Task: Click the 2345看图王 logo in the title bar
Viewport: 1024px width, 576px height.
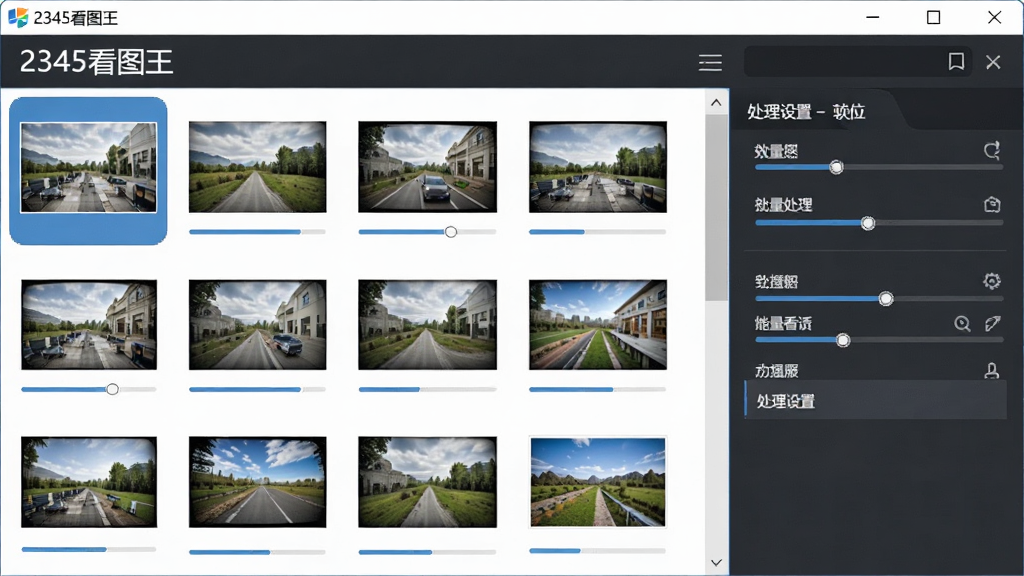Action: (18, 18)
